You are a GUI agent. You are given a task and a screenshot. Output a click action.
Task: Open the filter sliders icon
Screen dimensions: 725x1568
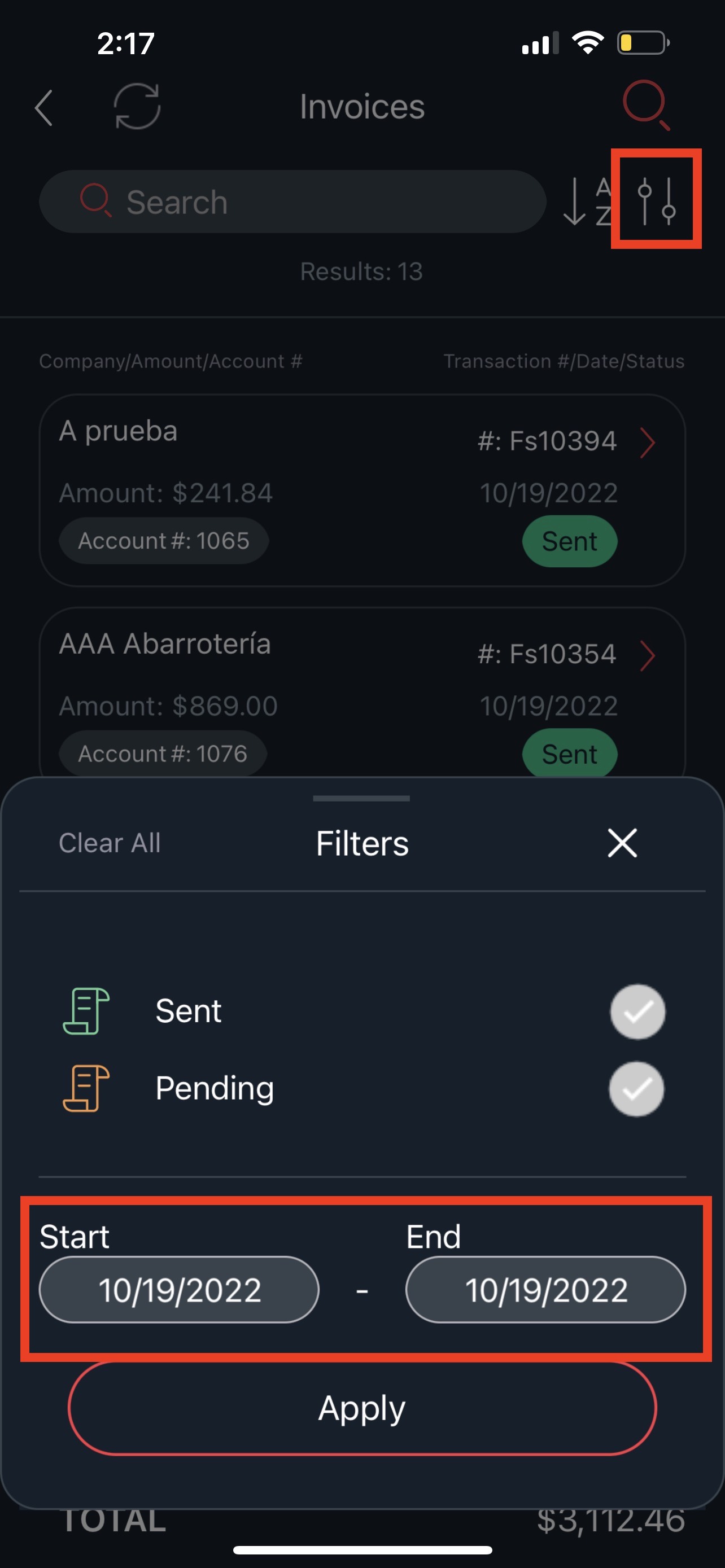coord(656,200)
